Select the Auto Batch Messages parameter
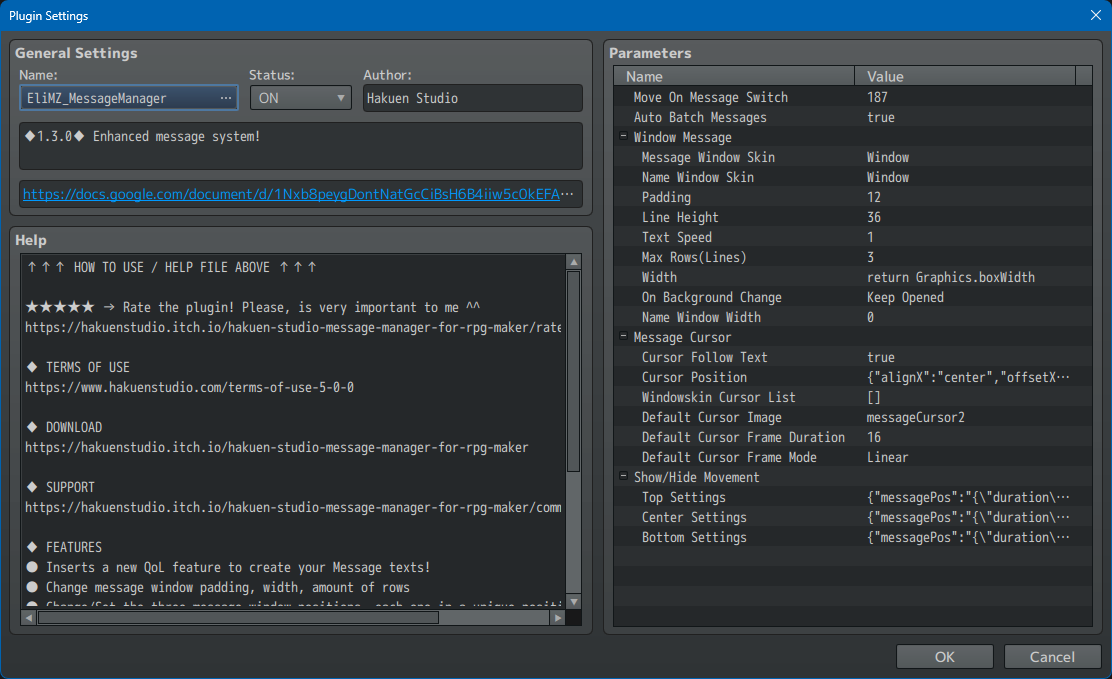 pos(853,117)
